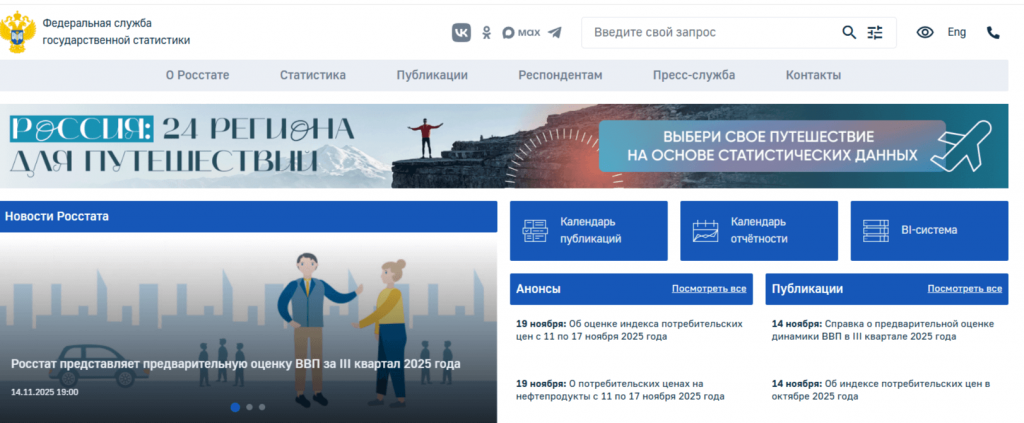The width and height of the screenshot is (1024, 423).
Task: Open the Telegram channel icon
Action: (555, 32)
